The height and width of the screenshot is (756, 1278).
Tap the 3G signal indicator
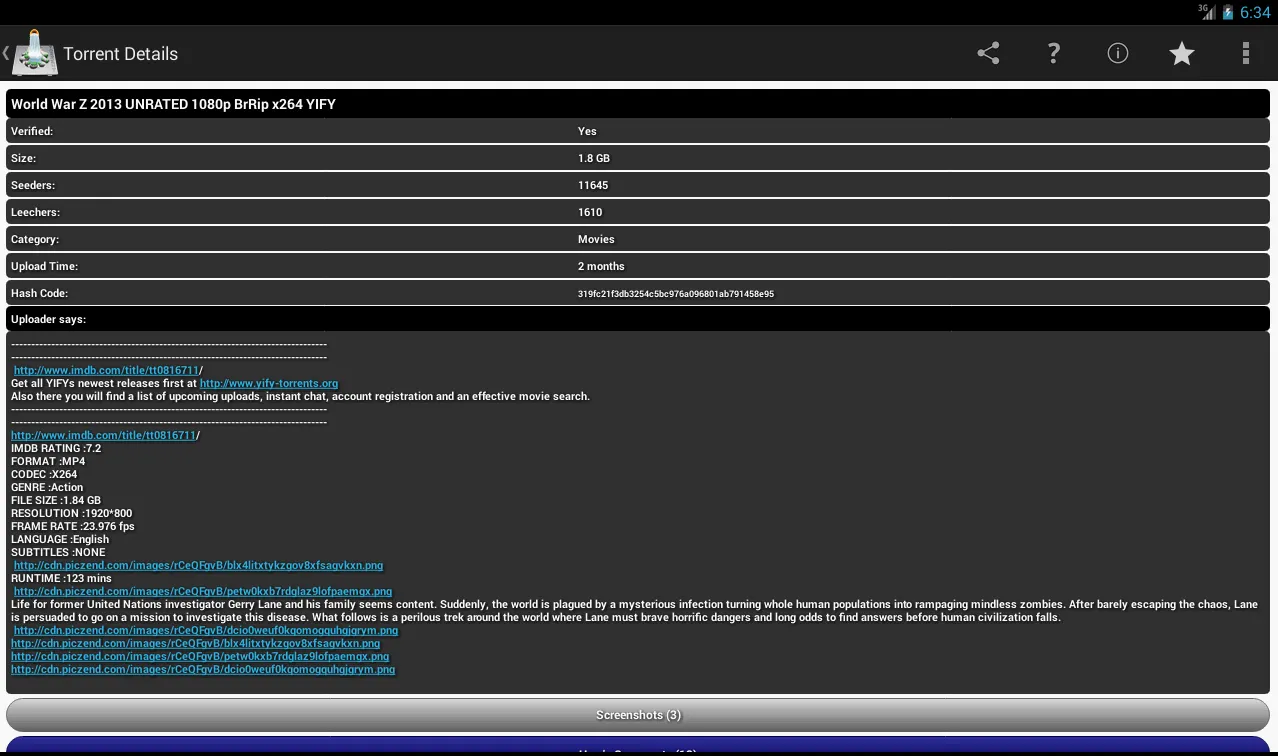(x=1207, y=12)
